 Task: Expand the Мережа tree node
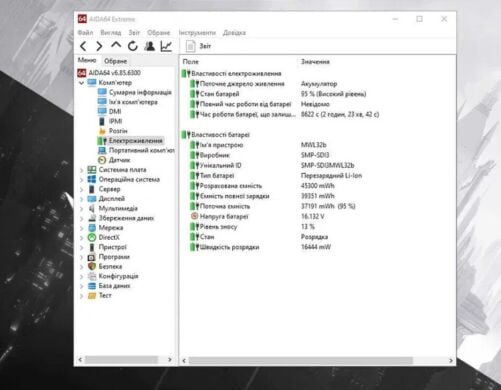coord(81,228)
